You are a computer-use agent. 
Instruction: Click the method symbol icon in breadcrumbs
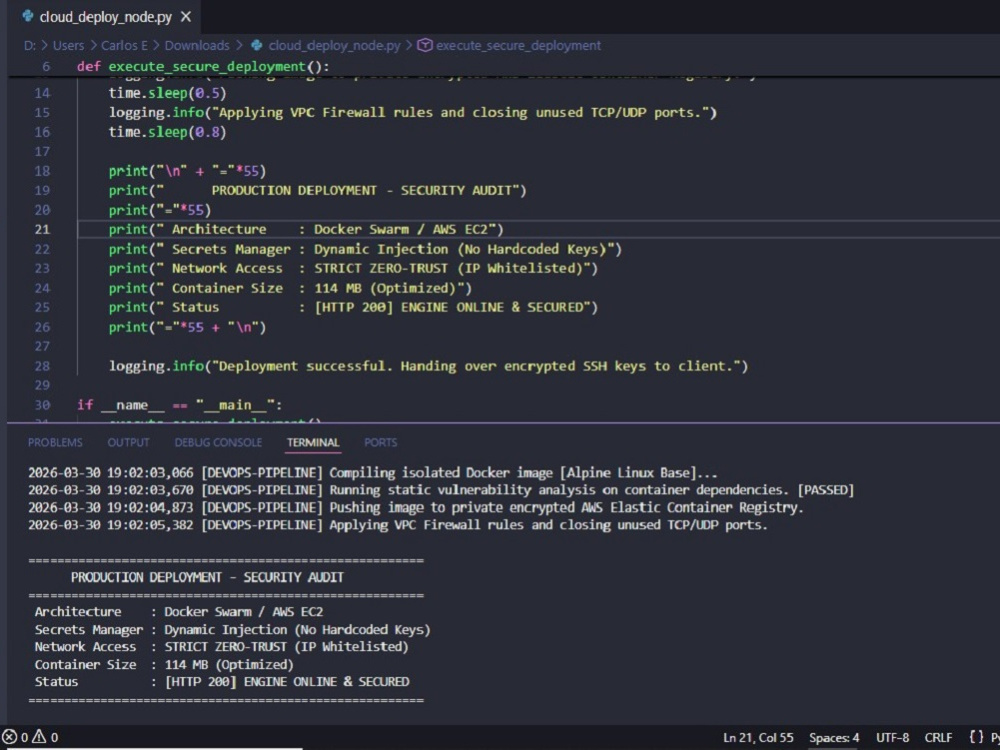(x=425, y=45)
